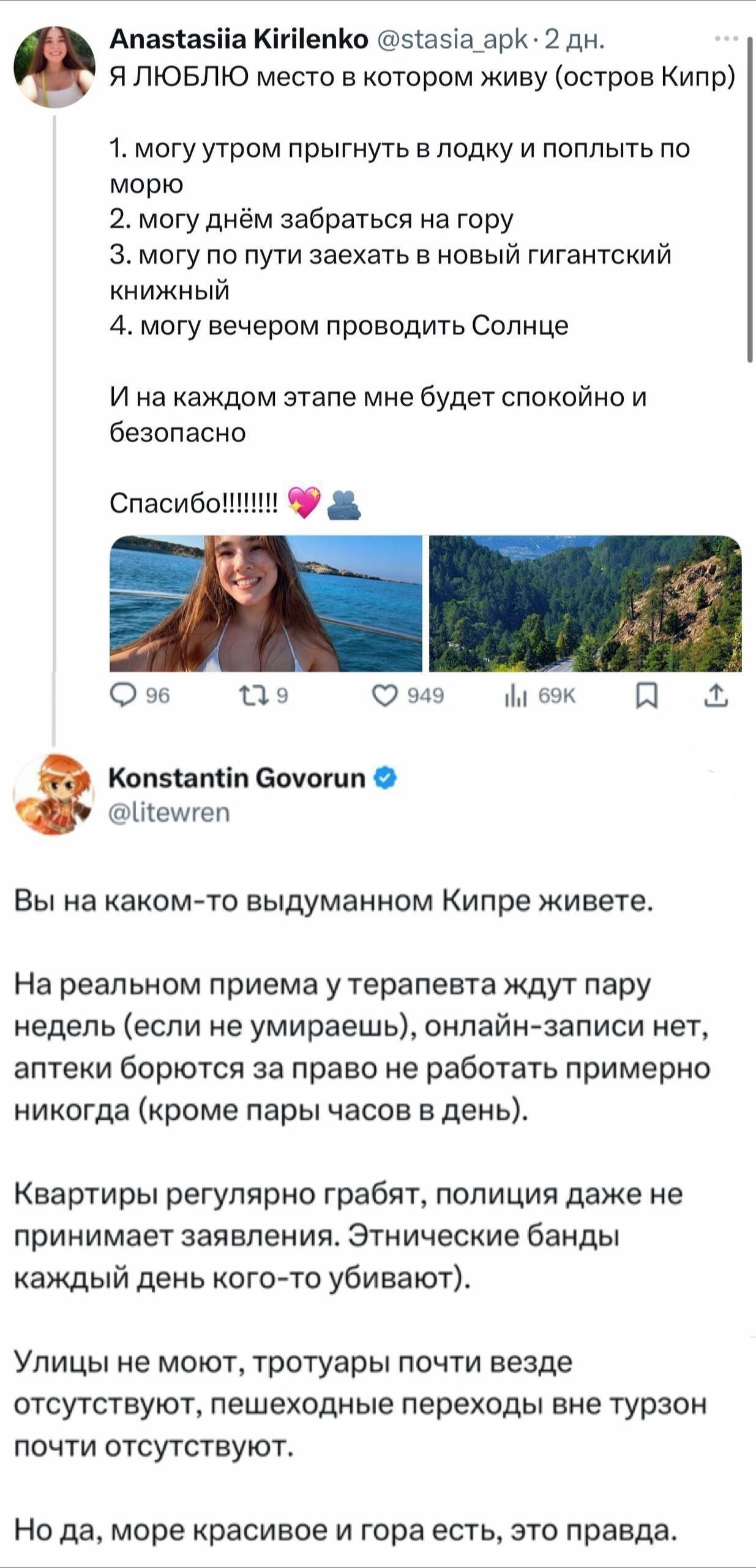Screen dimensions: 756x1568
Task: Open the boat selfie photo
Action: pos(266,603)
